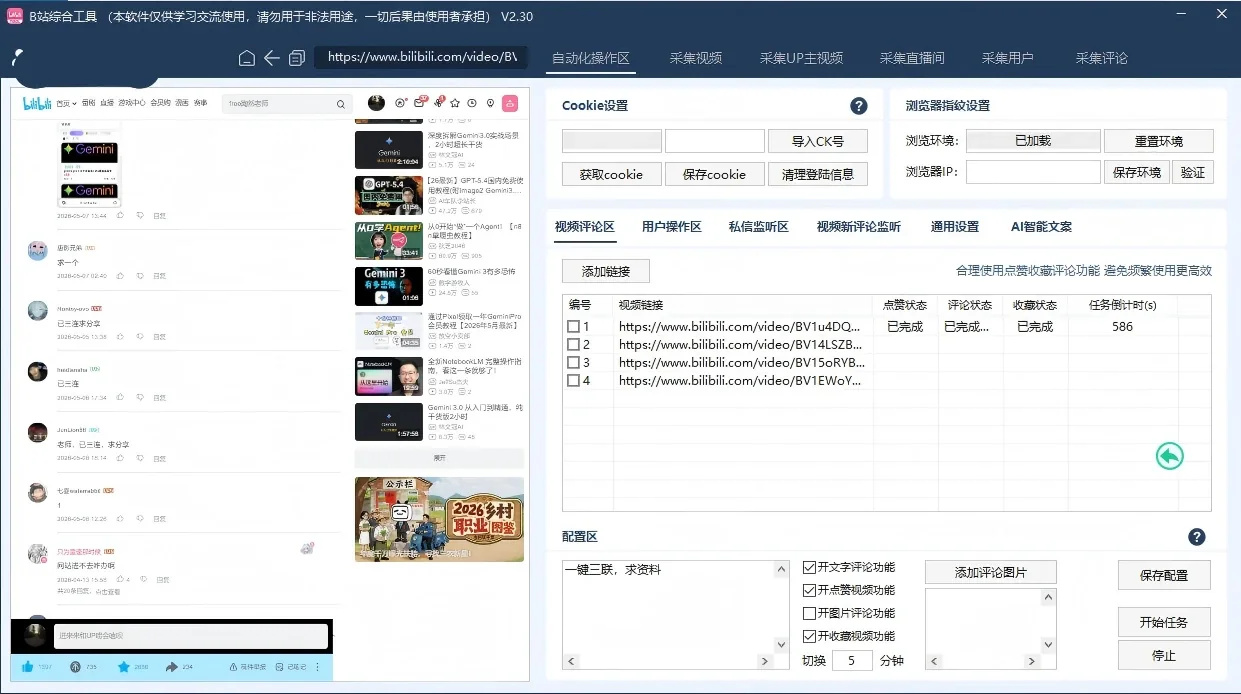Click the 导入CK号 button

(x=817, y=141)
